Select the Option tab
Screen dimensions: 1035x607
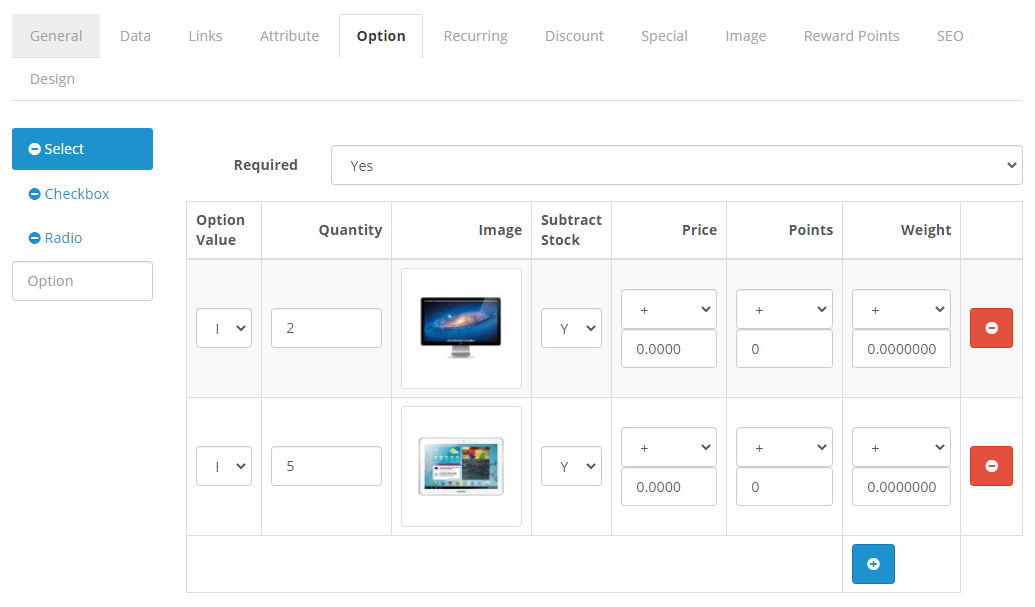pyautogui.click(x=381, y=36)
